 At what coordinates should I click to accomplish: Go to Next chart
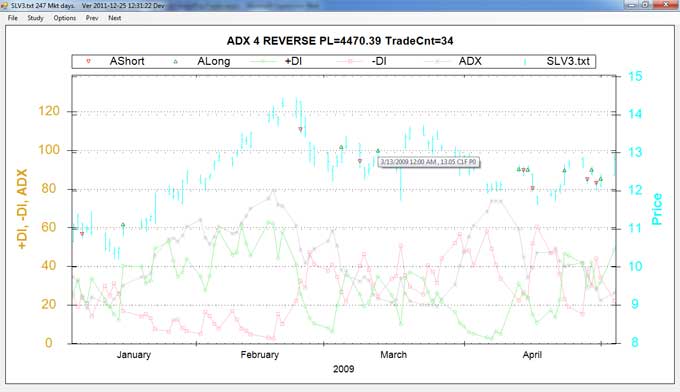coord(114,18)
